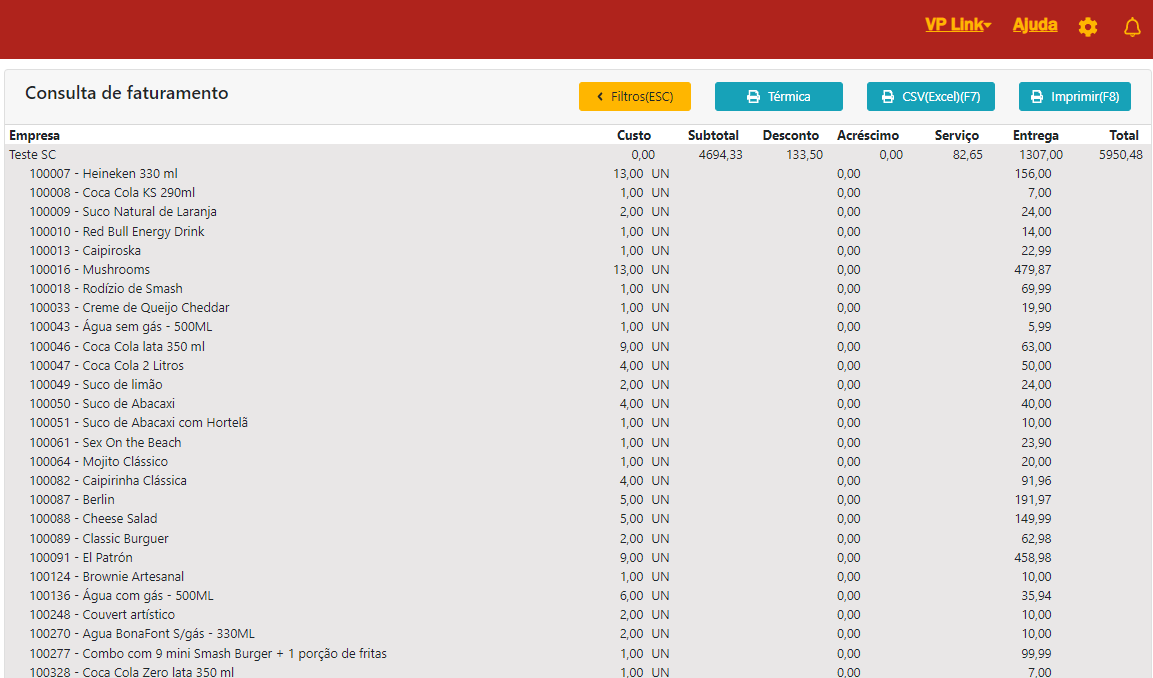Viewport: 1153px width, 678px height.
Task: Click the Empresa column header
Action: (35, 135)
